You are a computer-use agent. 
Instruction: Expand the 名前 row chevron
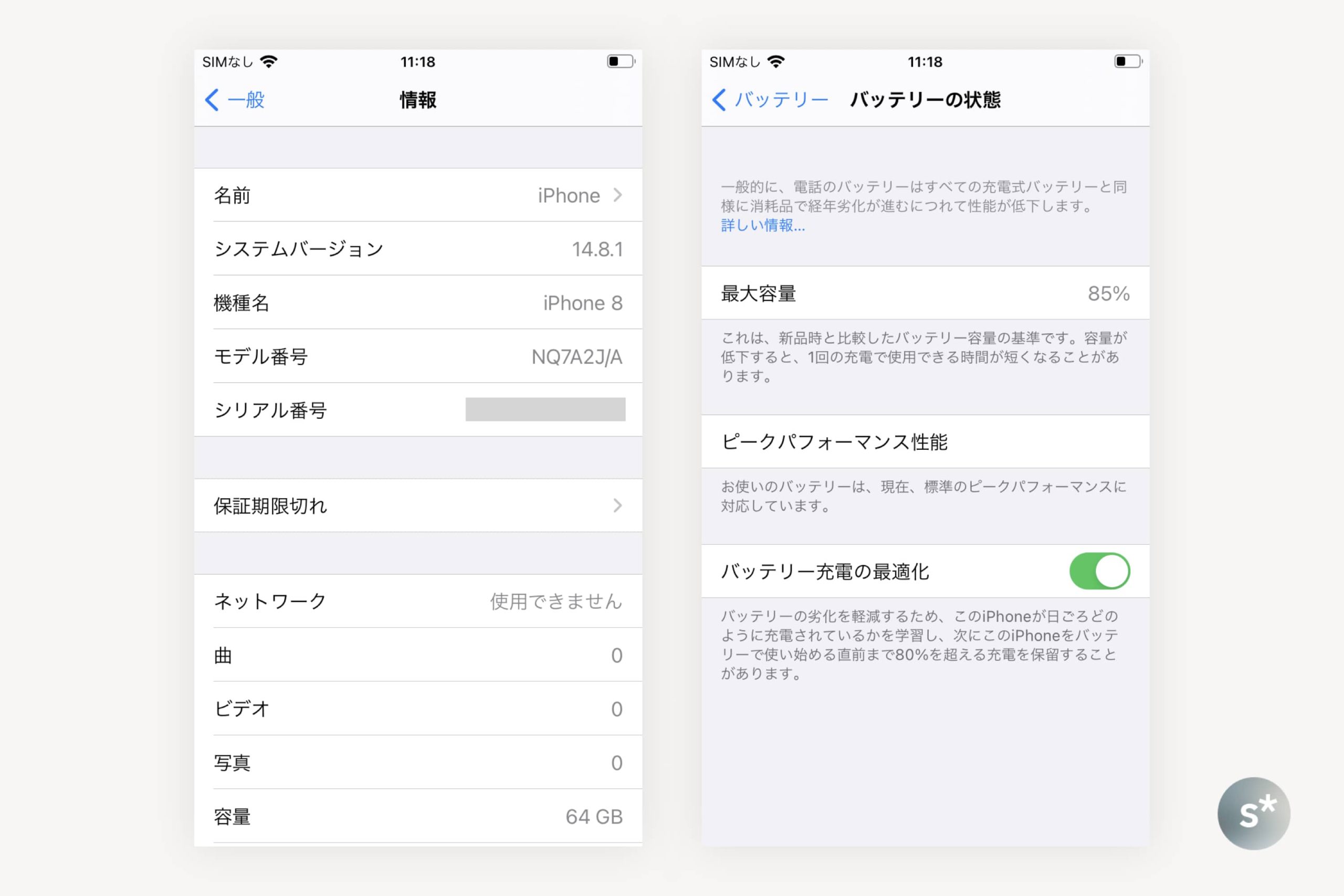coord(618,195)
